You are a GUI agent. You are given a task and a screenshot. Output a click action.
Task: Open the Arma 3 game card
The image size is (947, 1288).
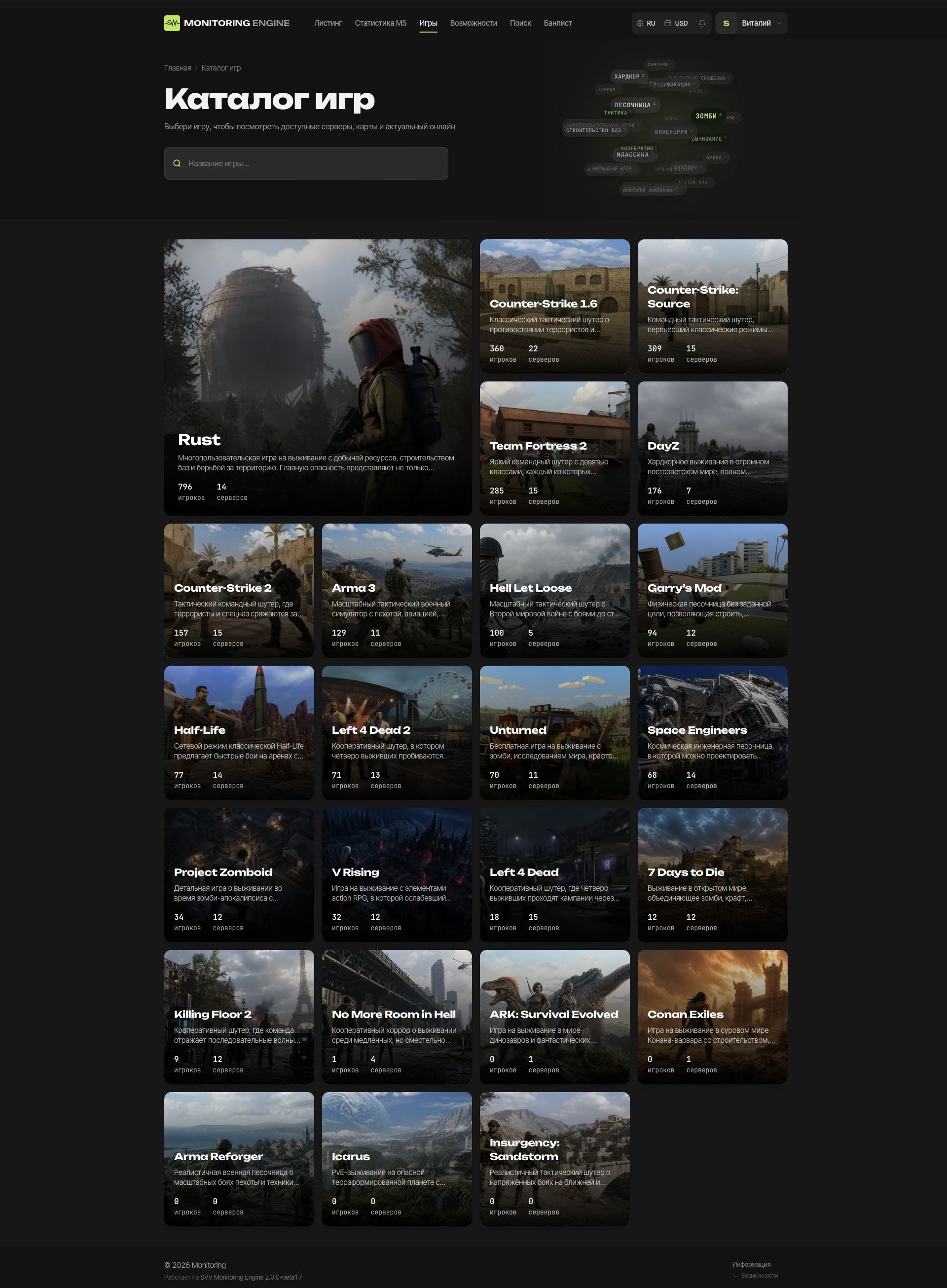(x=397, y=590)
